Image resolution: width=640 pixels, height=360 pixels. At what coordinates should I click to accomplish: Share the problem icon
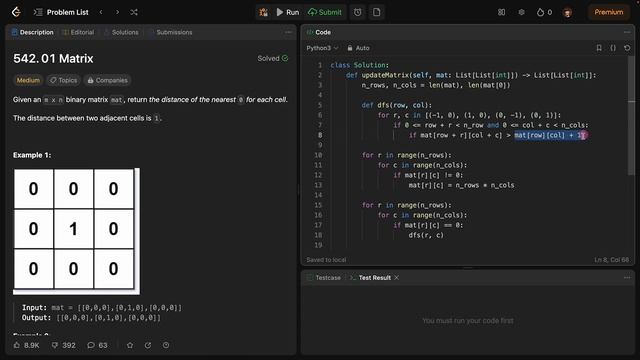tap(148, 345)
